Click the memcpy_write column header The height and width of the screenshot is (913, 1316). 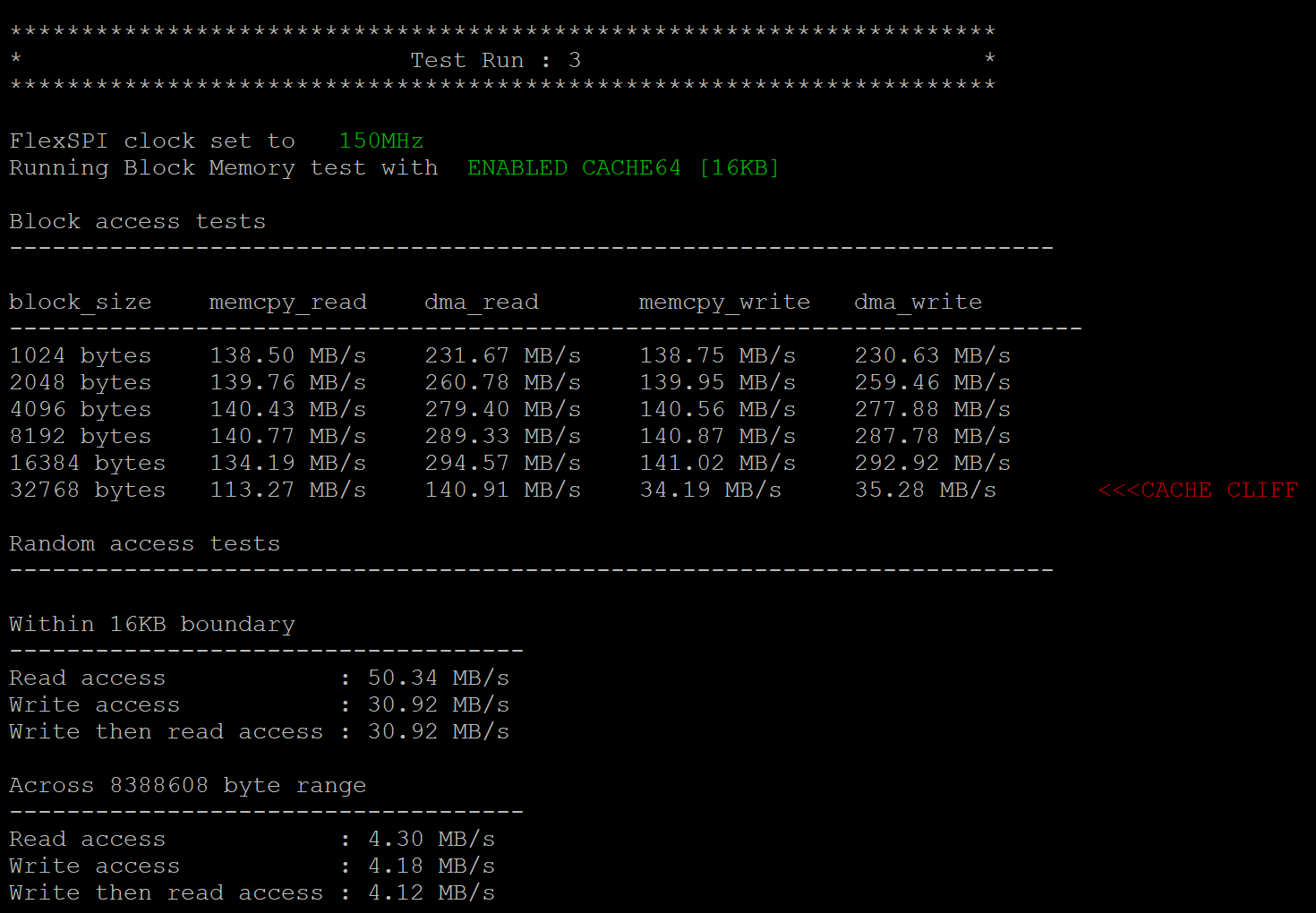(x=723, y=302)
